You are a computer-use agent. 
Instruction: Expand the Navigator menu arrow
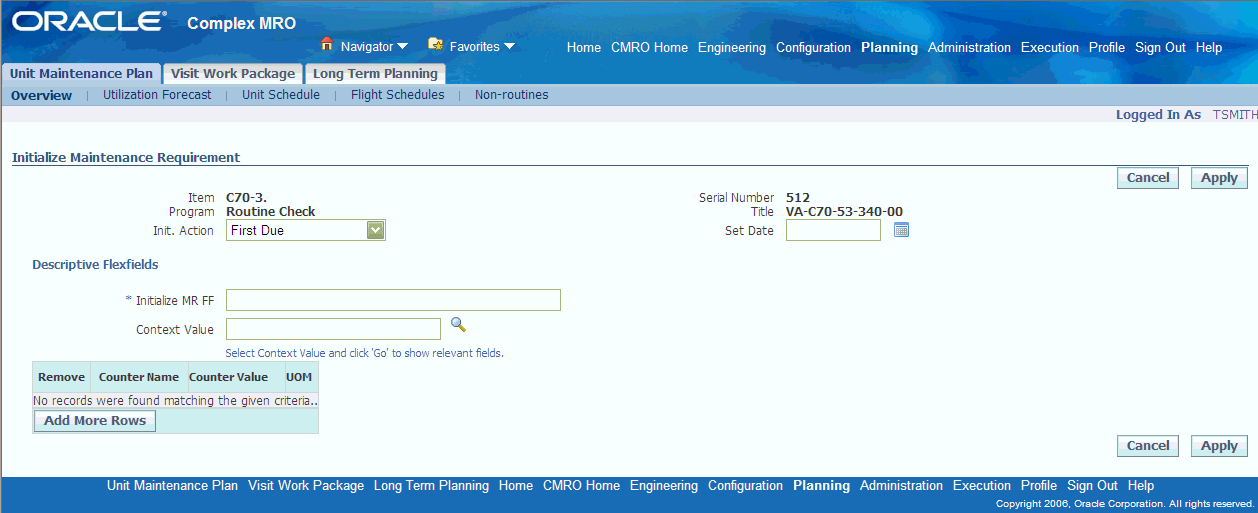coord(402,46)
